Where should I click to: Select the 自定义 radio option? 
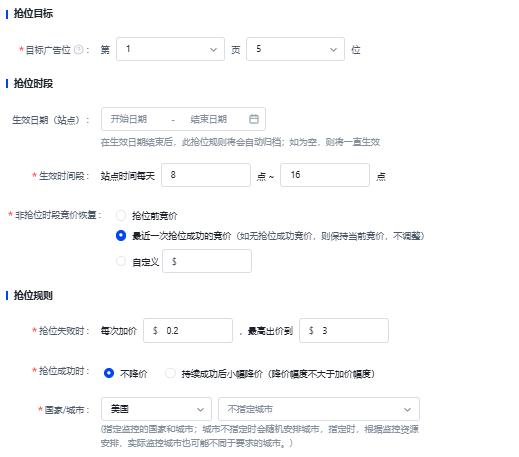121,261
